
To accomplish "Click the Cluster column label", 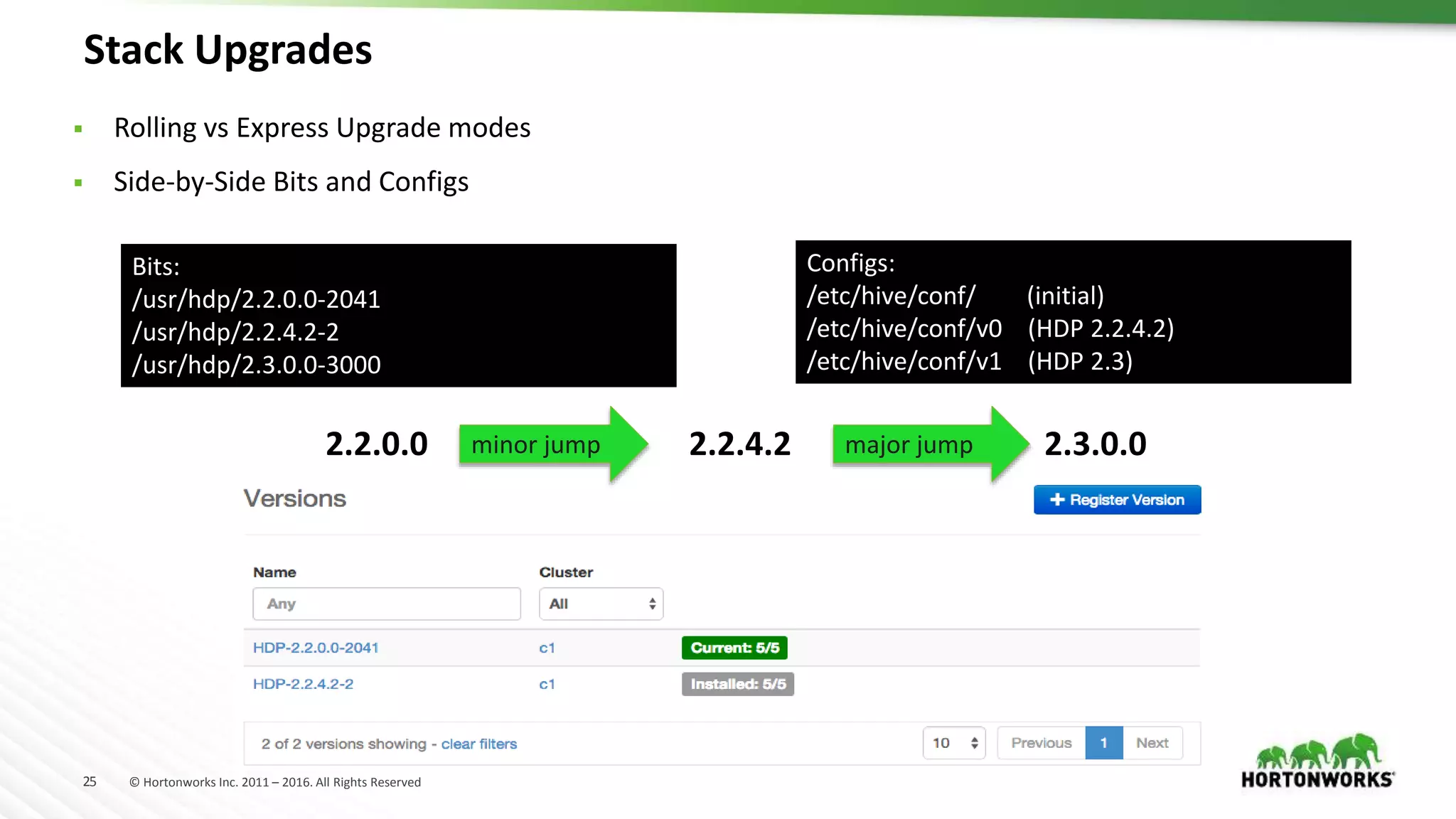I will 566,572.
